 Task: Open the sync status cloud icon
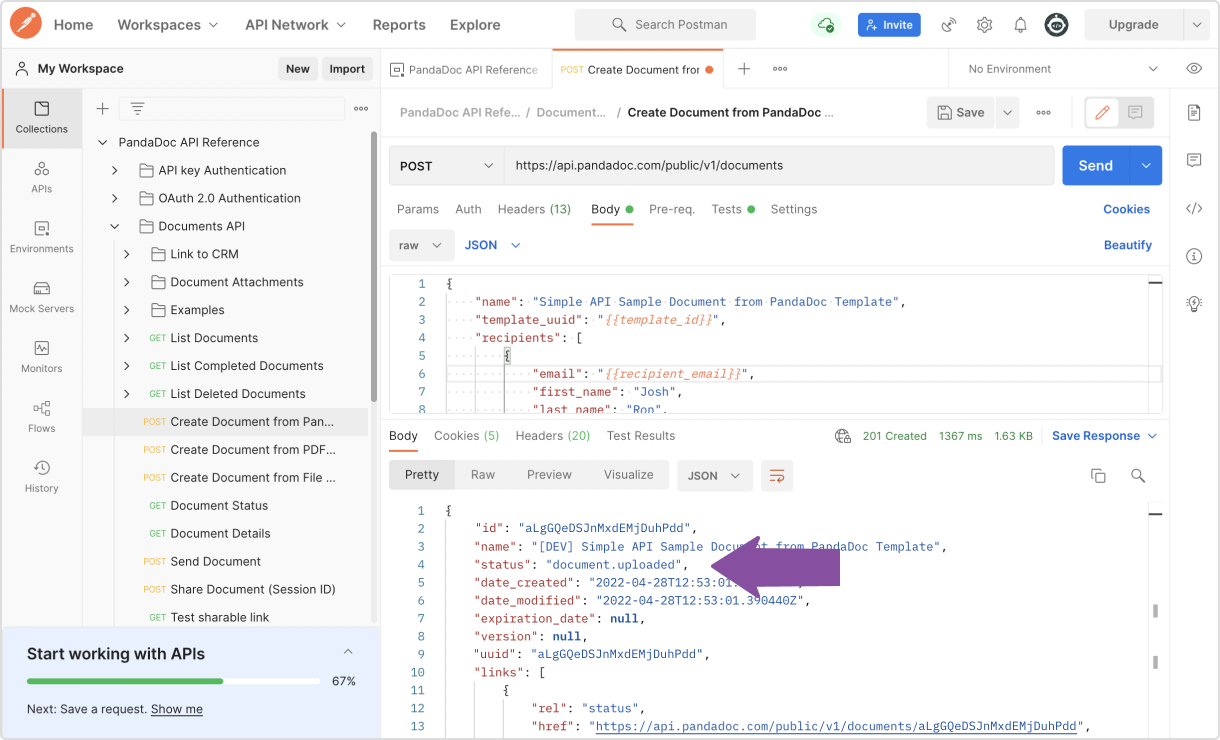(826, 25)
